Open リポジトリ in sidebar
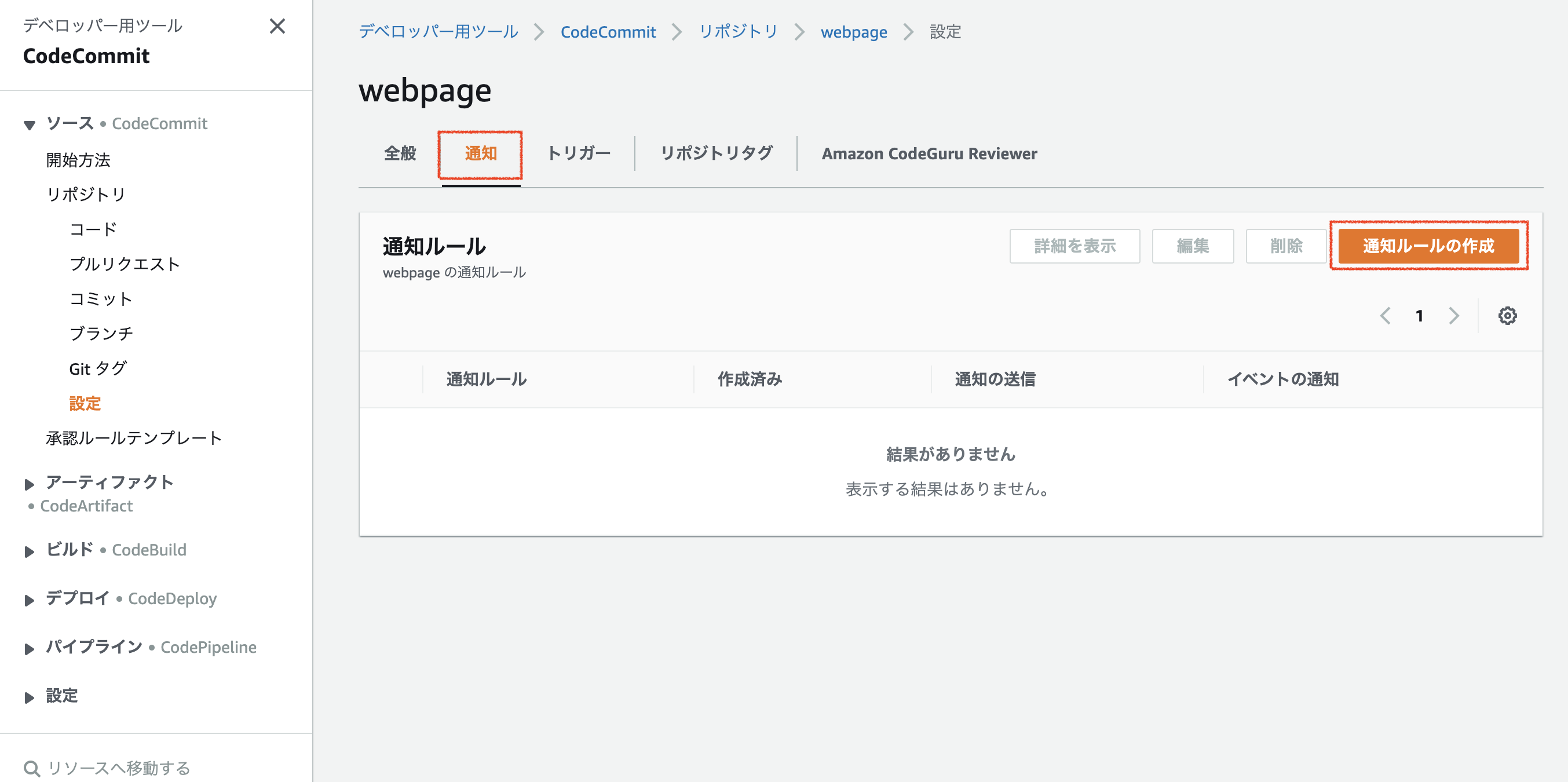The width and height of the screenshot is (1568, 782). [86, 194]
